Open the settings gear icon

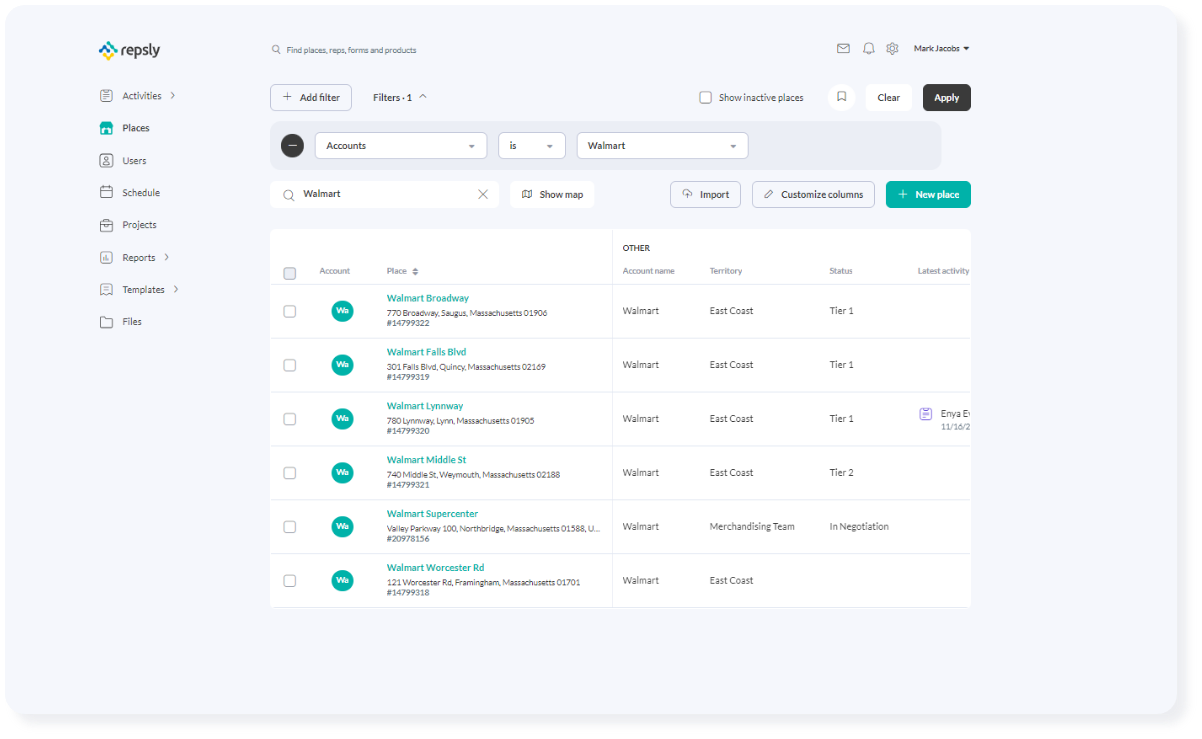click(x=893, y=48)
